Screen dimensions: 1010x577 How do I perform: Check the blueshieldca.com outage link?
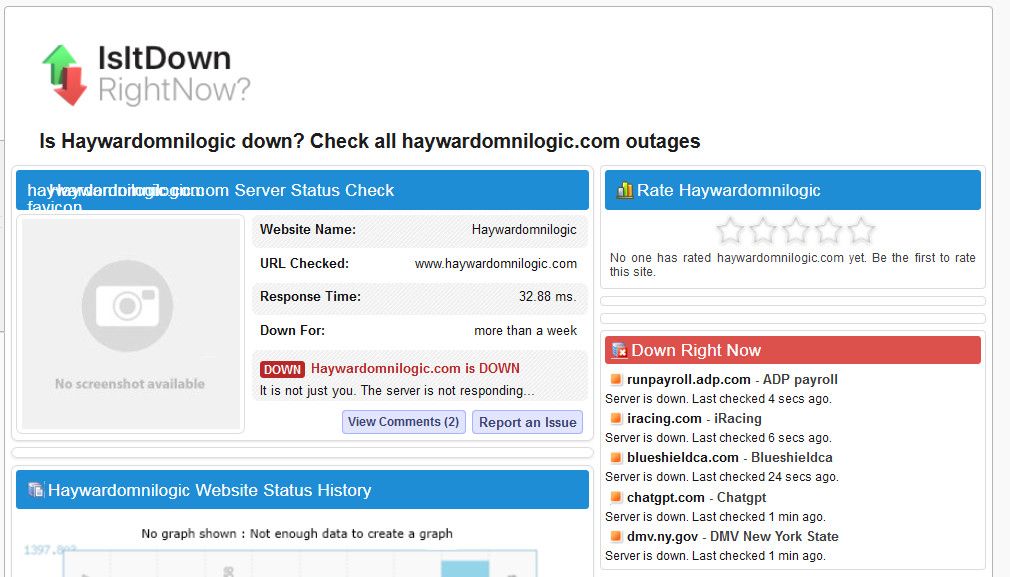coord(682,458)
